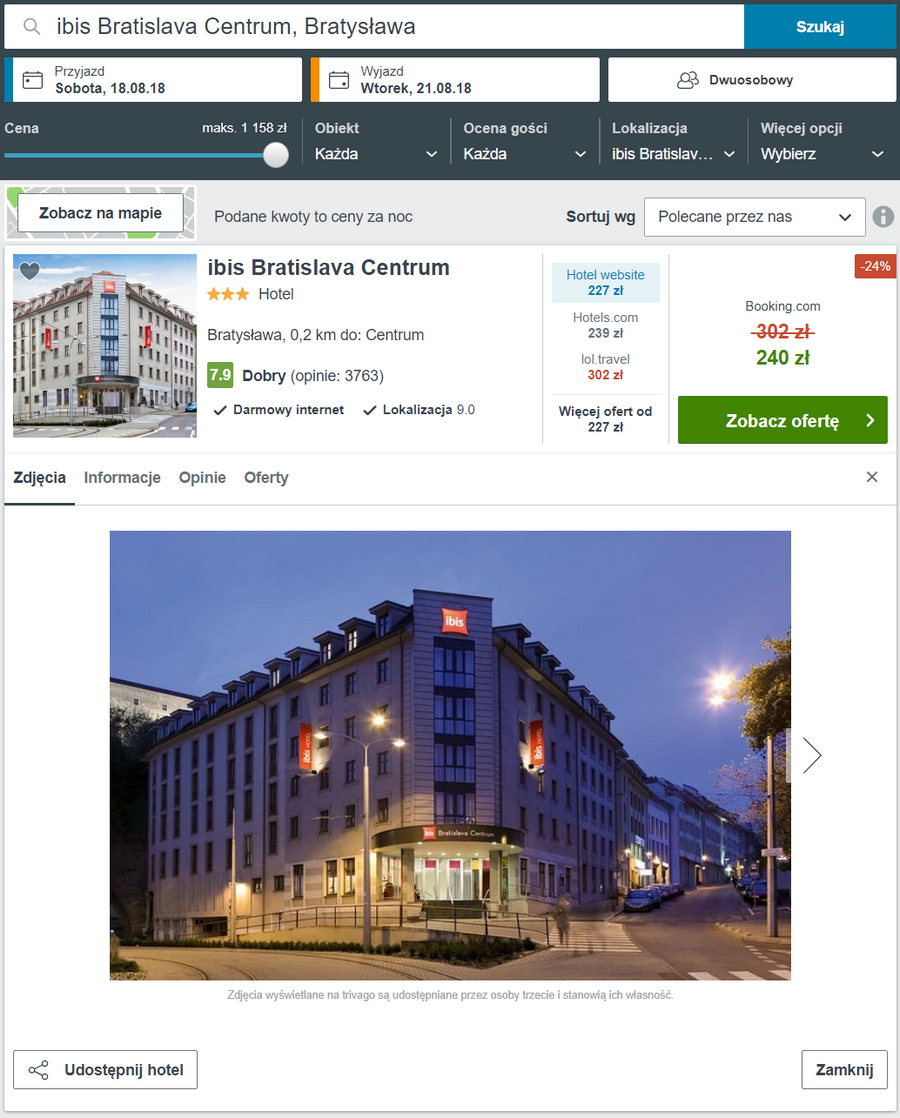The image size is (900, 1118).
Task: Open the Ocena gości filter dropdown
Action: [524, 142]
